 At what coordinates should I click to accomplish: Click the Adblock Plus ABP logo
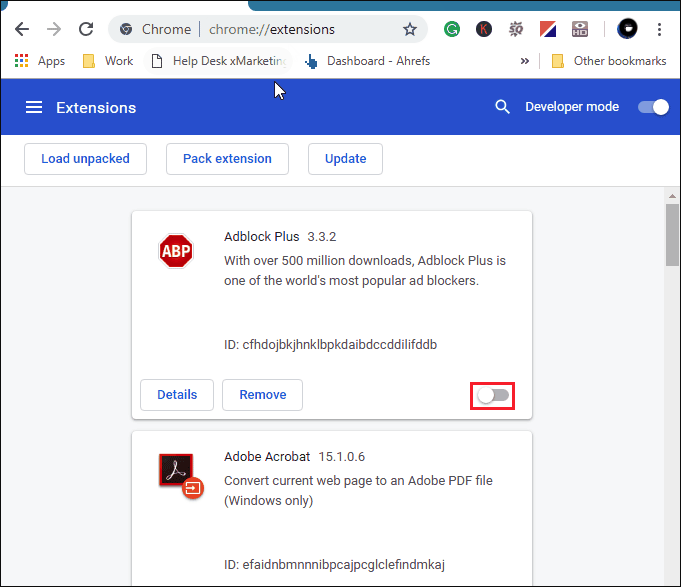[x=175, y=251]
